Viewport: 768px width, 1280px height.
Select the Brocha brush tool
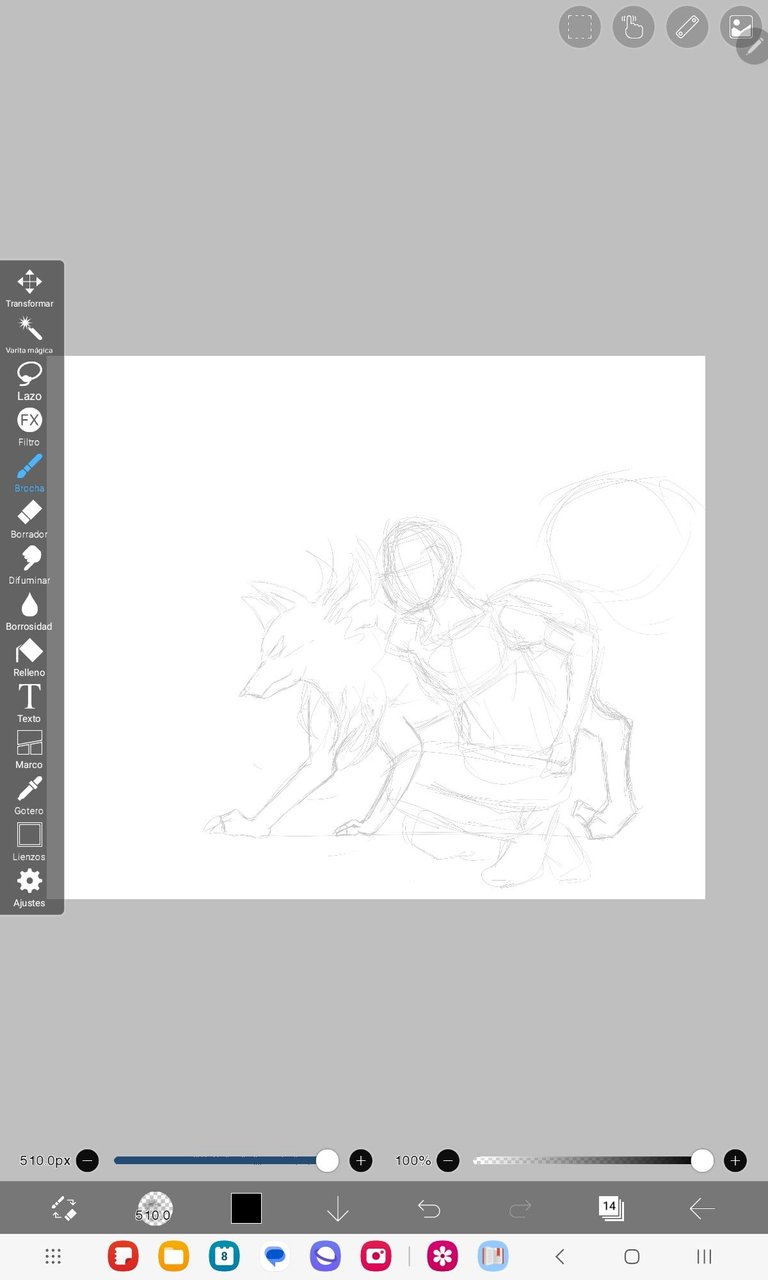click(x=30, y=473)
